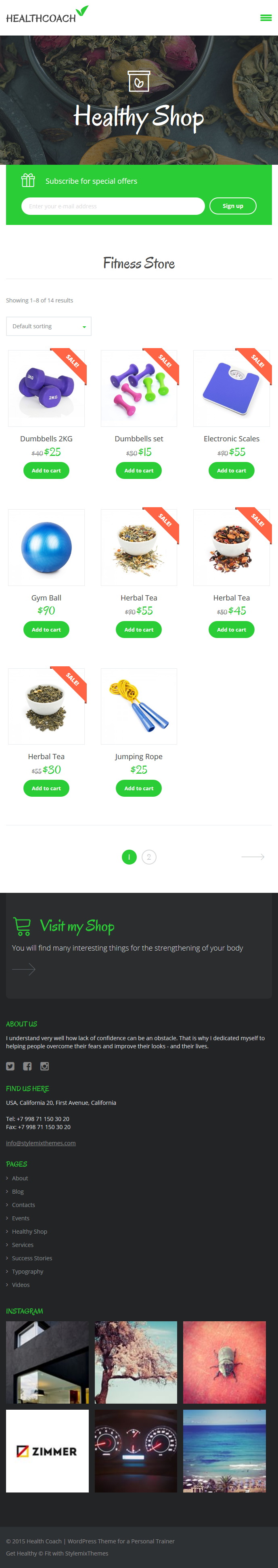This screenshot has height=1568, width=278.
Task: Click the HealthCoach logo
Action: click(x=48, y=15)
